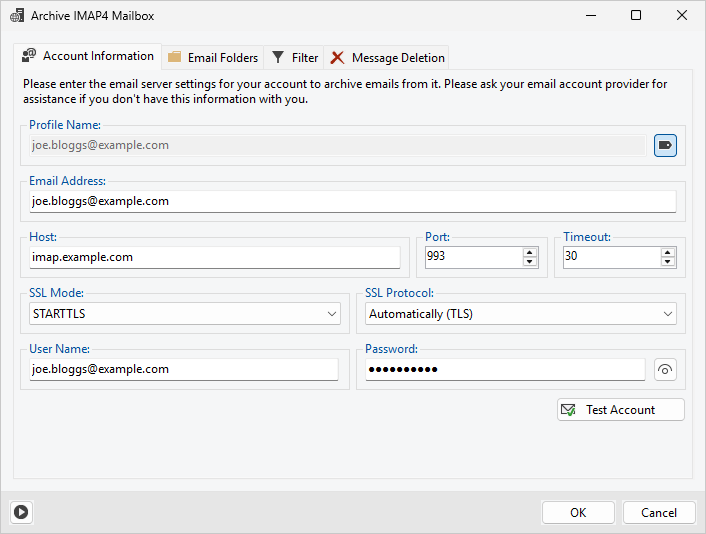Switch to the Filter tab
The image size is (706, 534).
click(295, 58)
